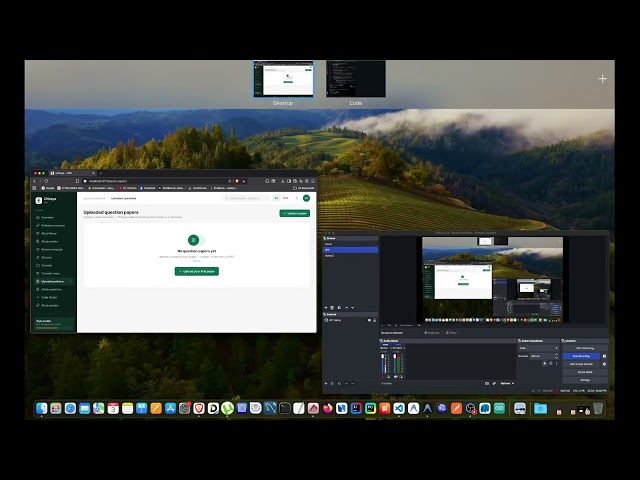Open virtual camera settings gear in OBS
This screenshot has height=480, width=640.
(604, 364)
